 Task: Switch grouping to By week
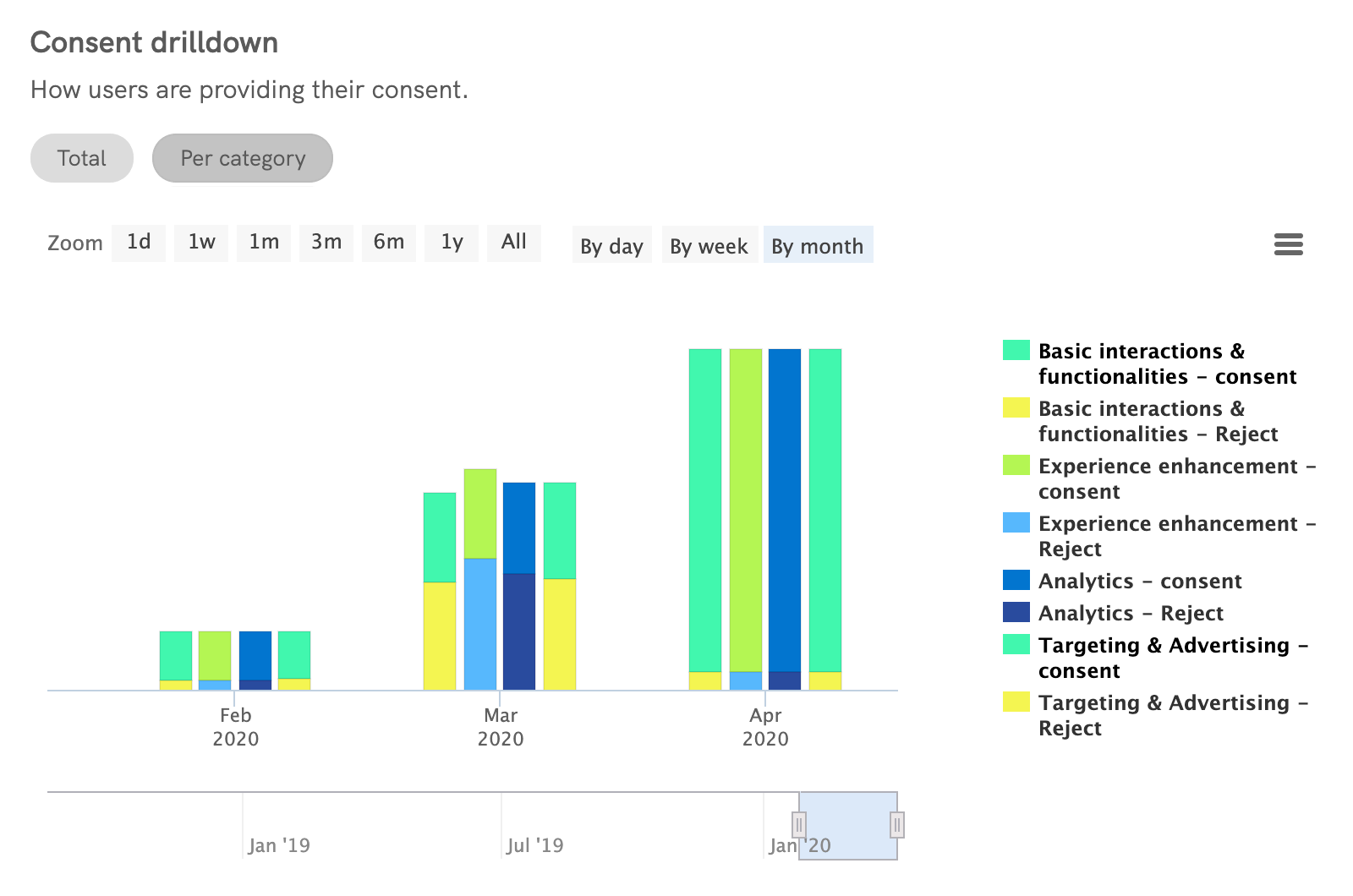(709, 245)
